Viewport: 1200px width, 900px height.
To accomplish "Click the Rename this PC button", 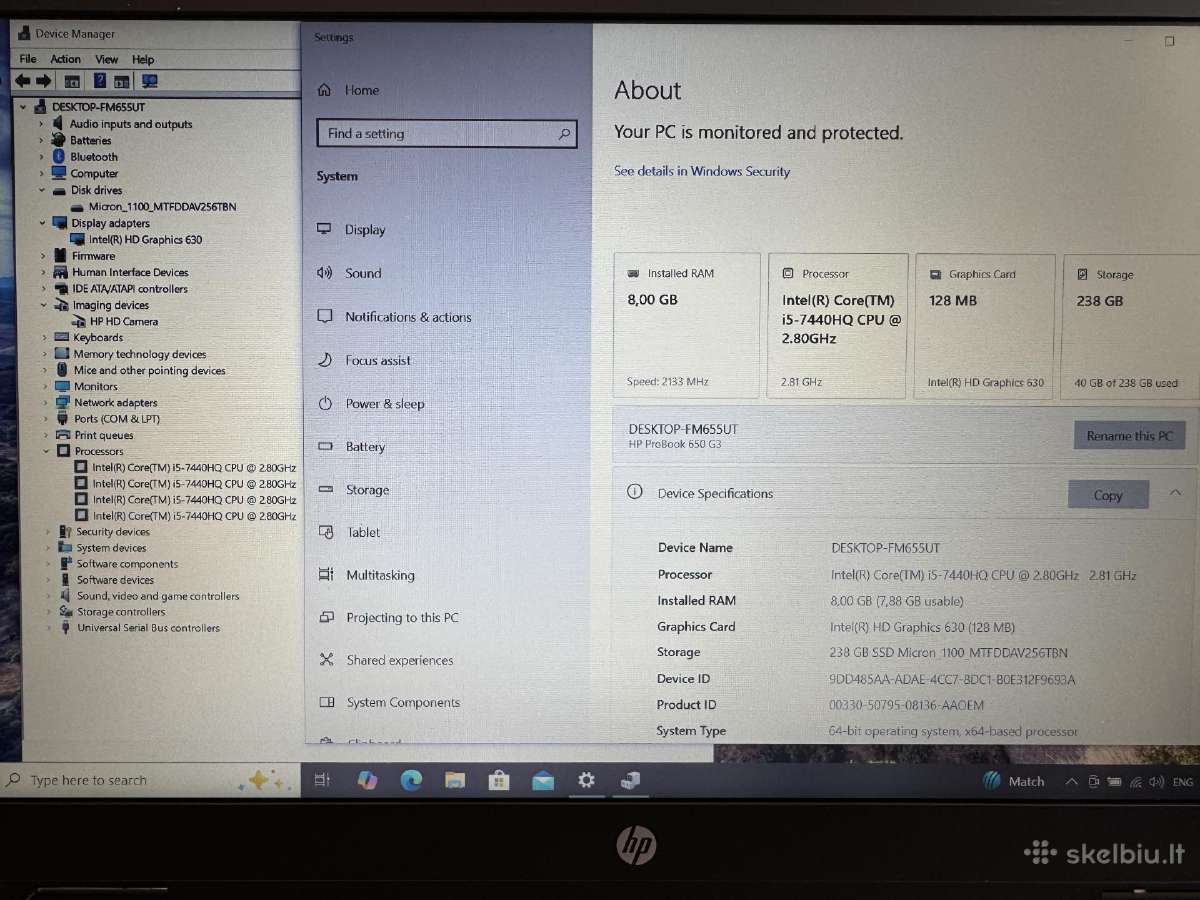I will pyautogui.click(x=1129, y=436).
